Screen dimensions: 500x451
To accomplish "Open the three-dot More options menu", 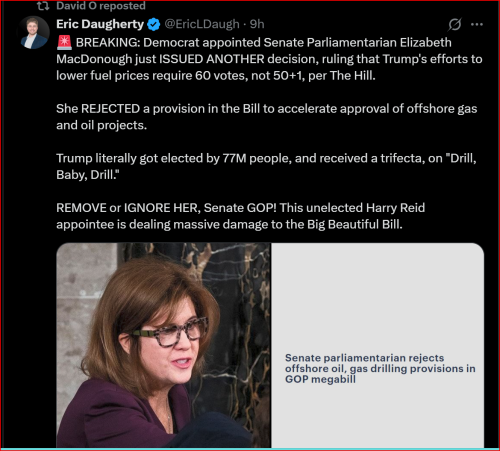I will coord(477,24).
